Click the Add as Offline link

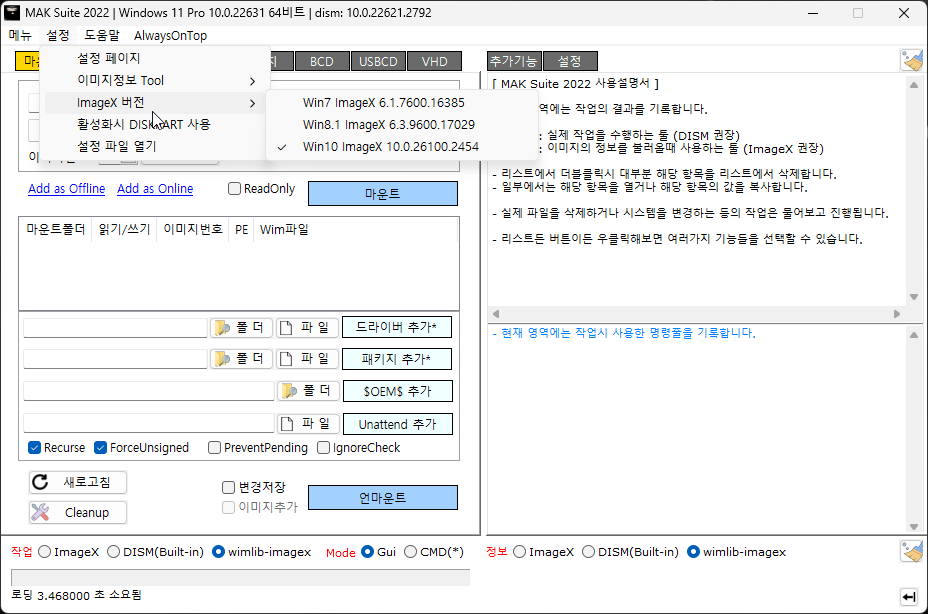point(67,189)
